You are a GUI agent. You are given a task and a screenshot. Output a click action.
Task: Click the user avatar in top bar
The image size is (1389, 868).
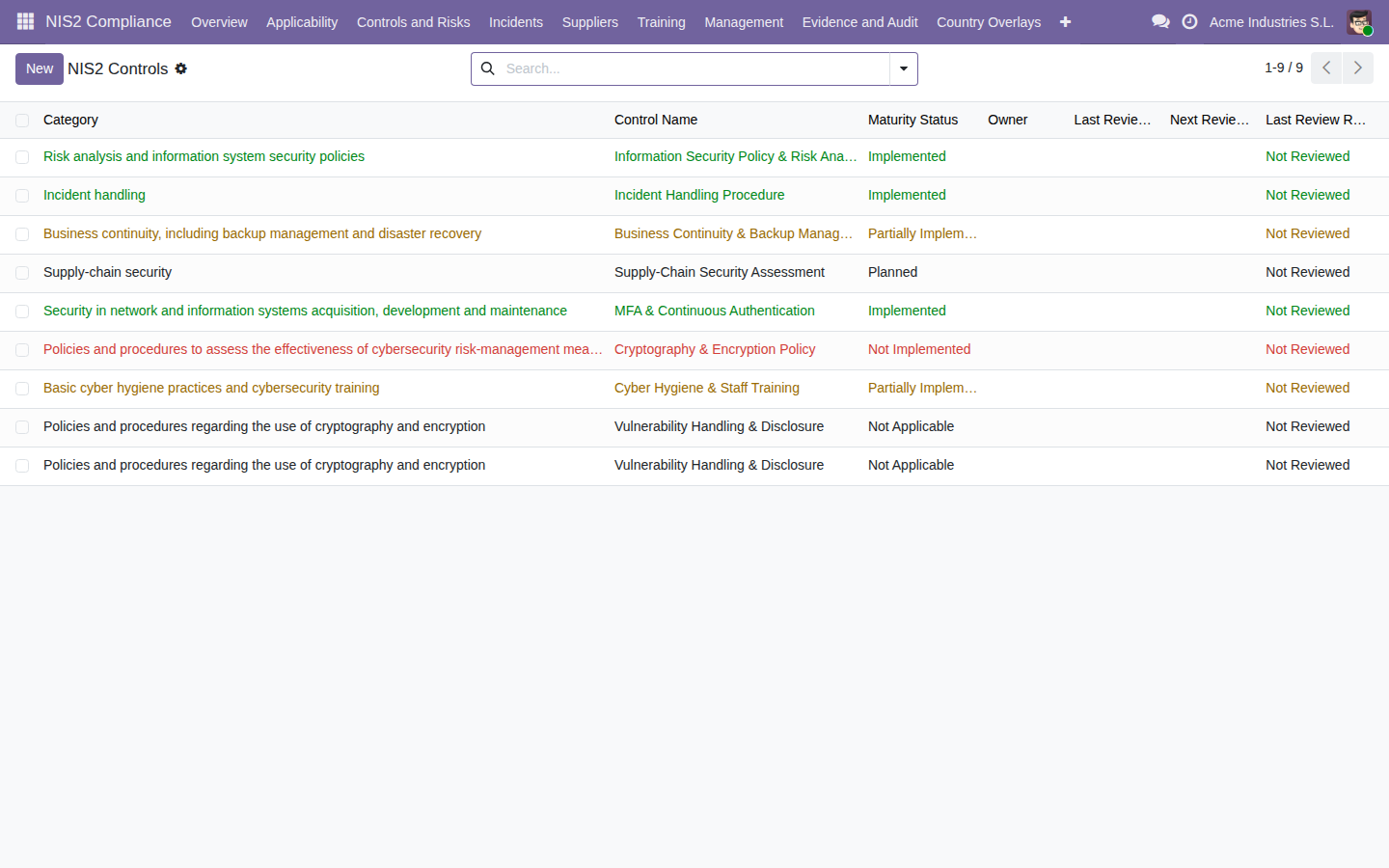[1359, 21]
